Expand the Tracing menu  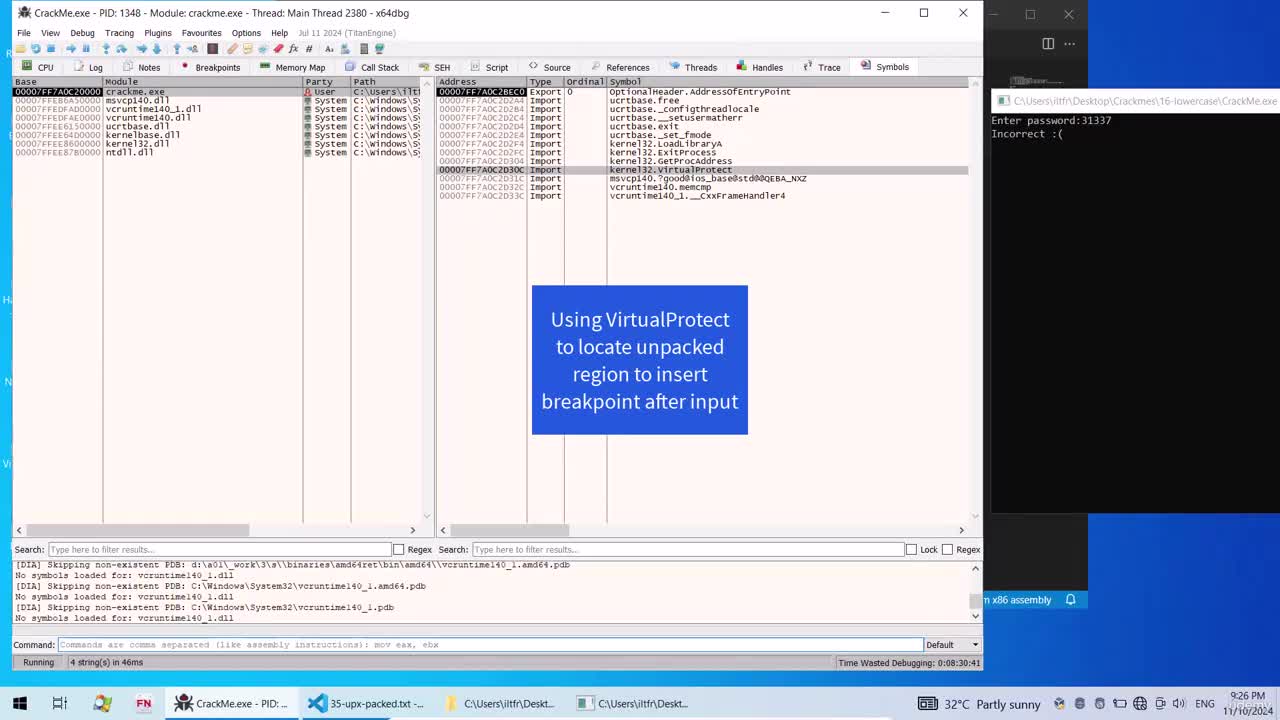click(x=119, y=33)
